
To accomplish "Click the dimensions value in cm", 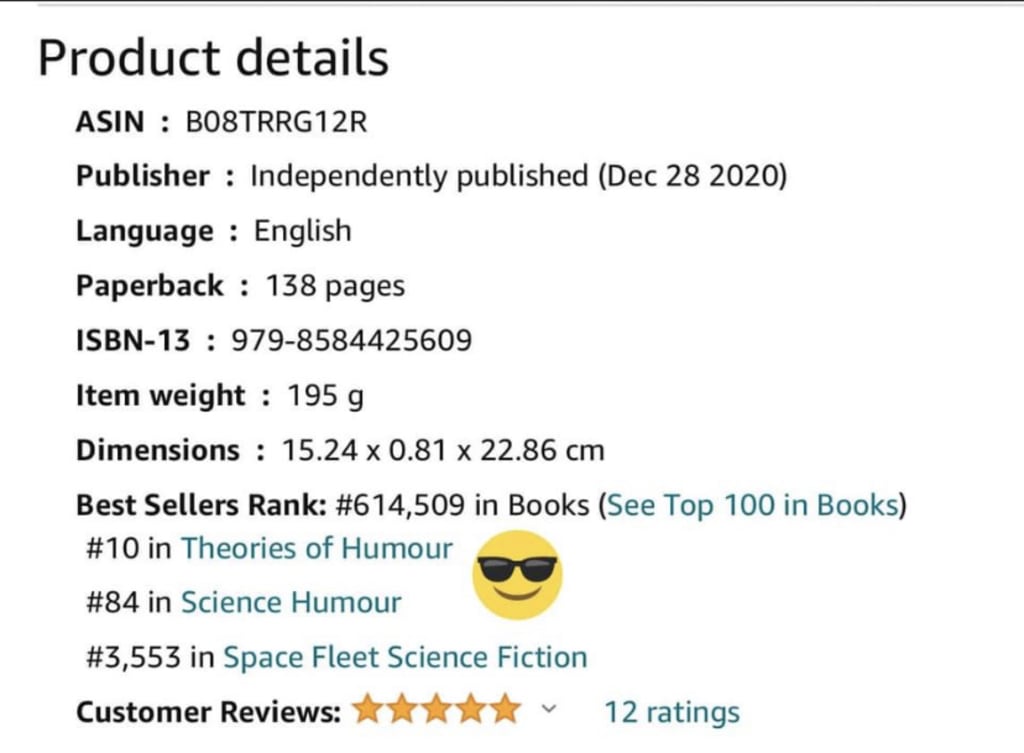I will tap(443, 450).
